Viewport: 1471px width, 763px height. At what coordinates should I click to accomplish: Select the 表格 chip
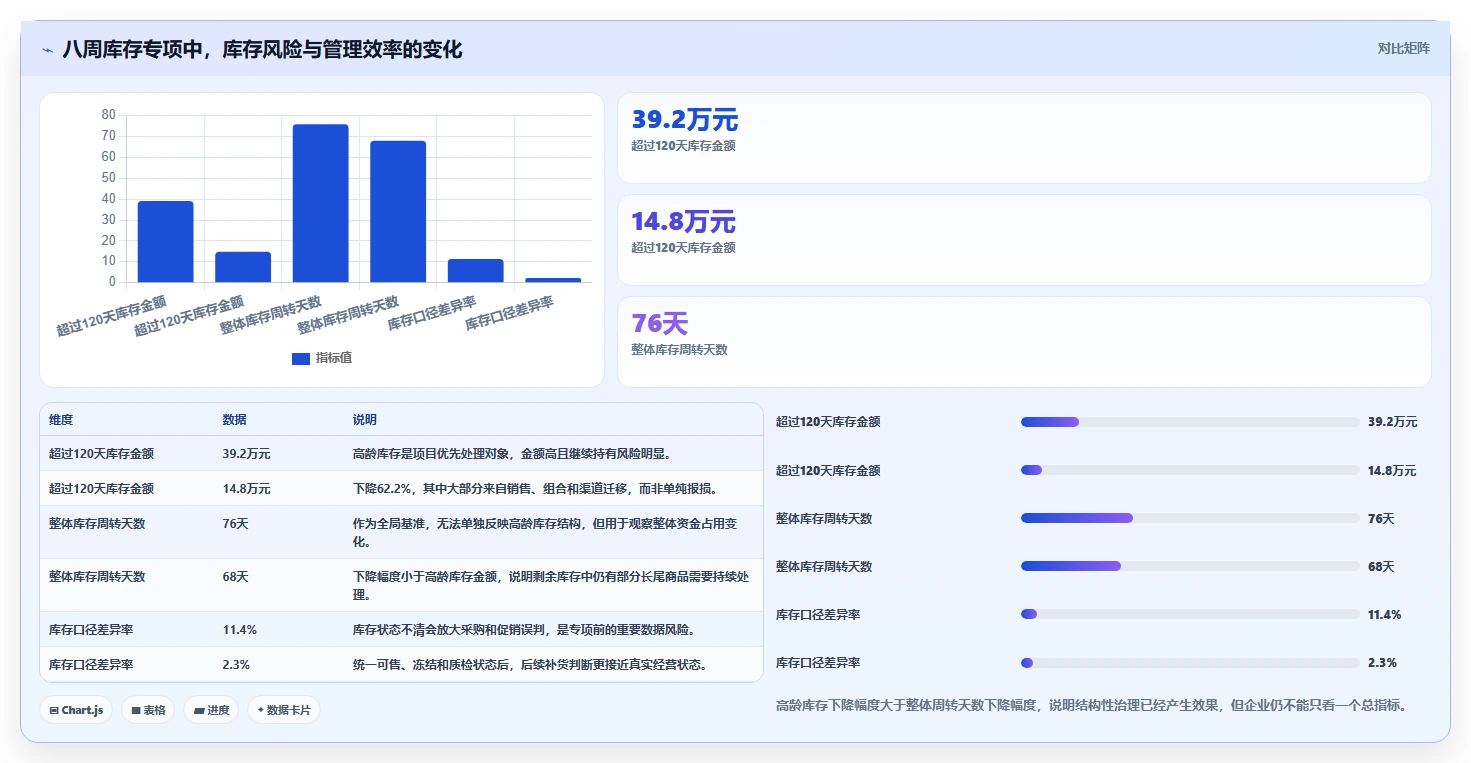[149, 710]
